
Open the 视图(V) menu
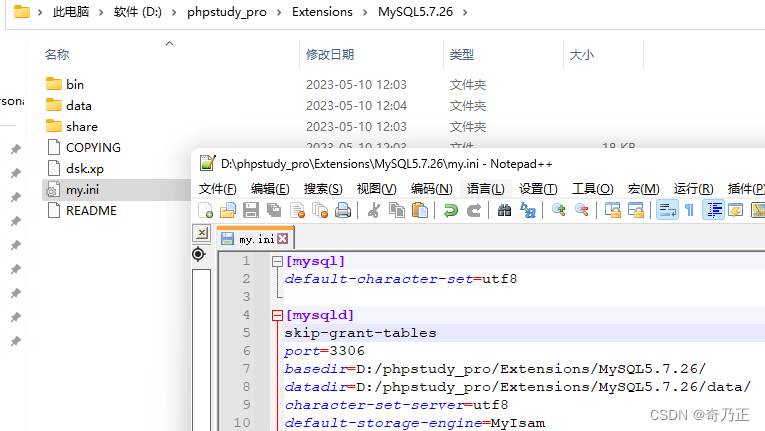376,188
